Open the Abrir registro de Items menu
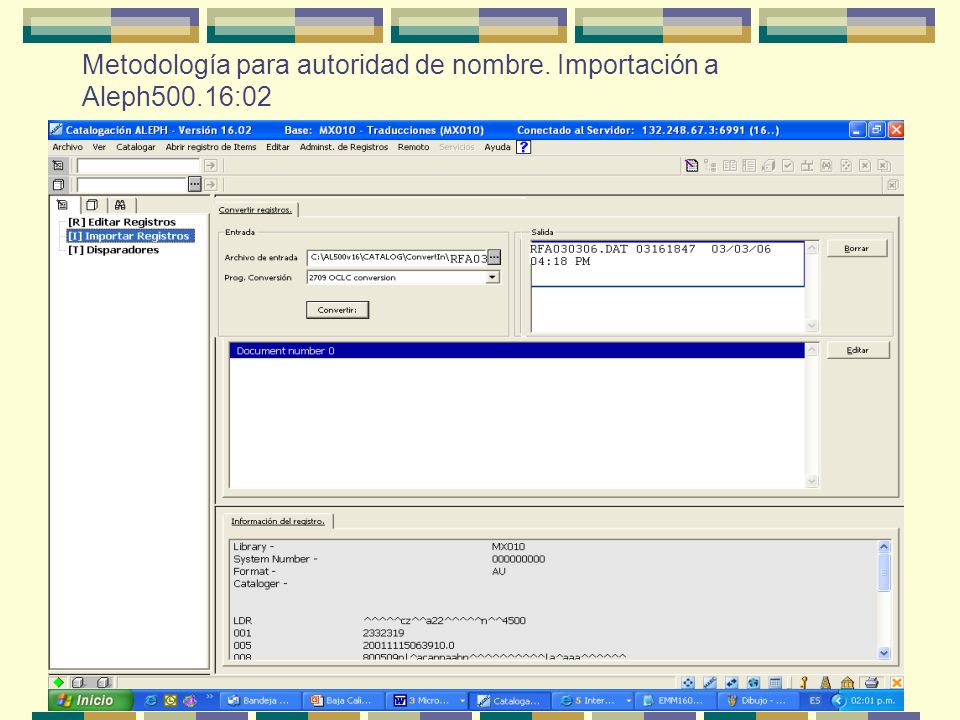This screenshot has width=960, height=720. click(211, 147)
